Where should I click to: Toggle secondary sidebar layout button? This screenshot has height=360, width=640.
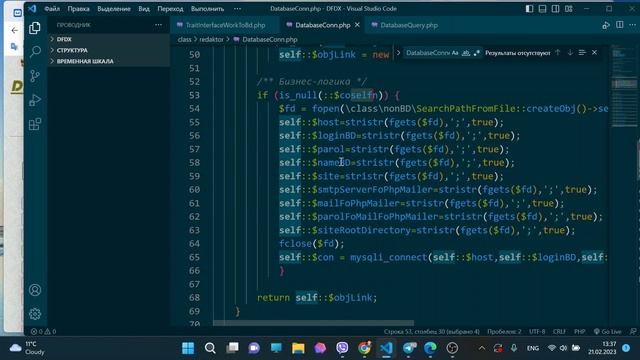point(556,9)
